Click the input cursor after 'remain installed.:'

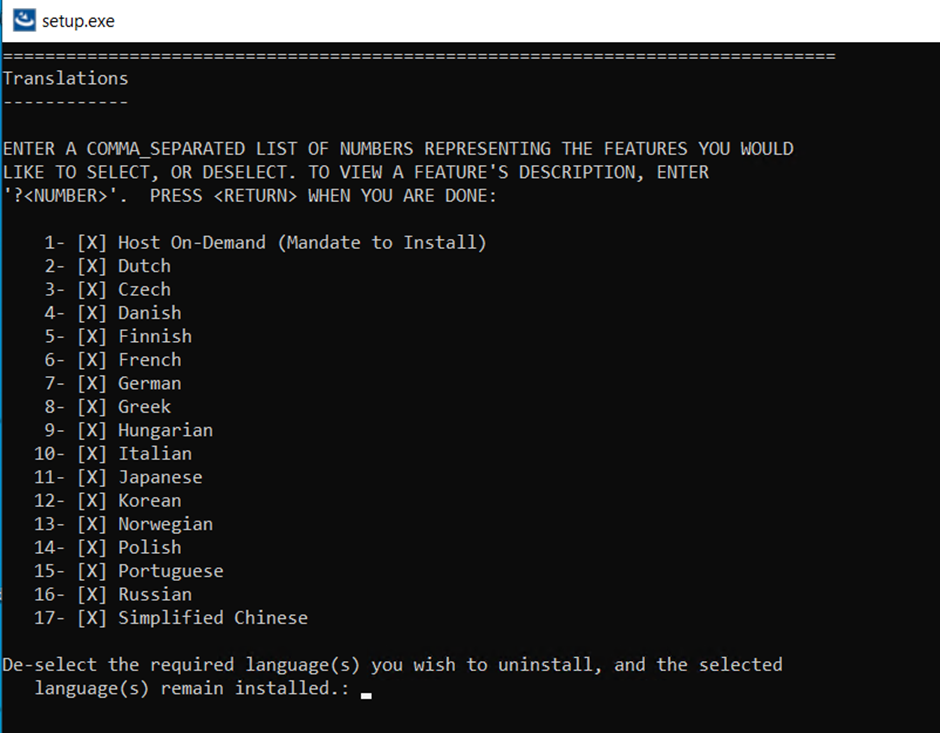tap(366, 690)
